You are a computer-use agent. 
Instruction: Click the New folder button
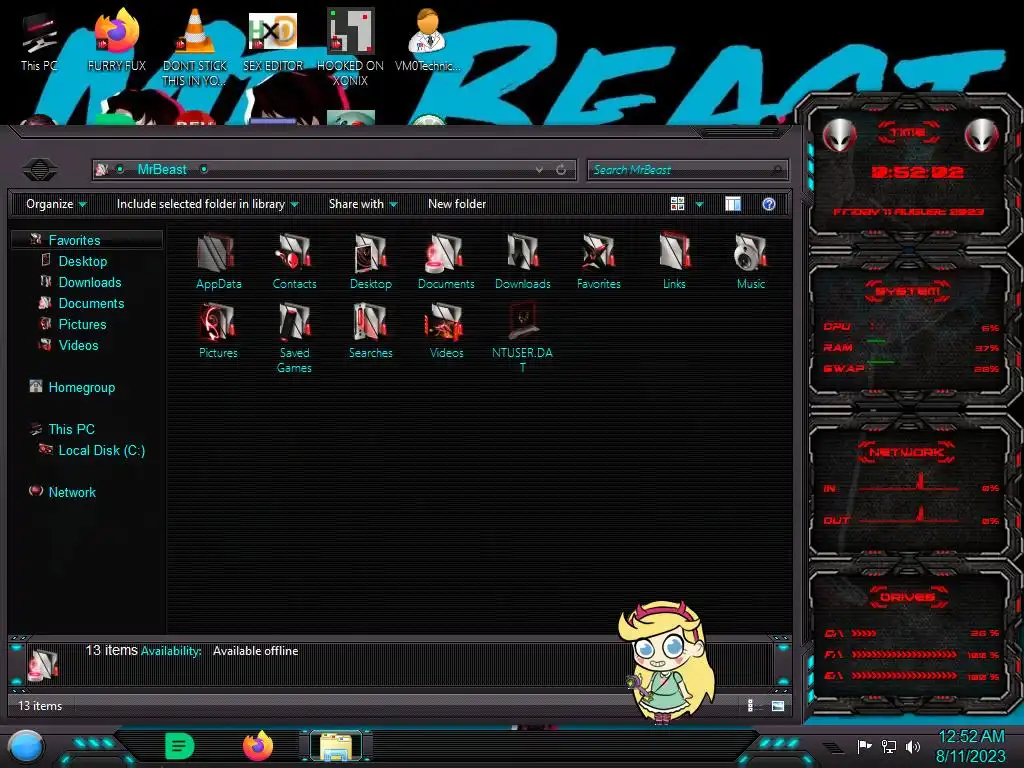(x=457, y=204)
